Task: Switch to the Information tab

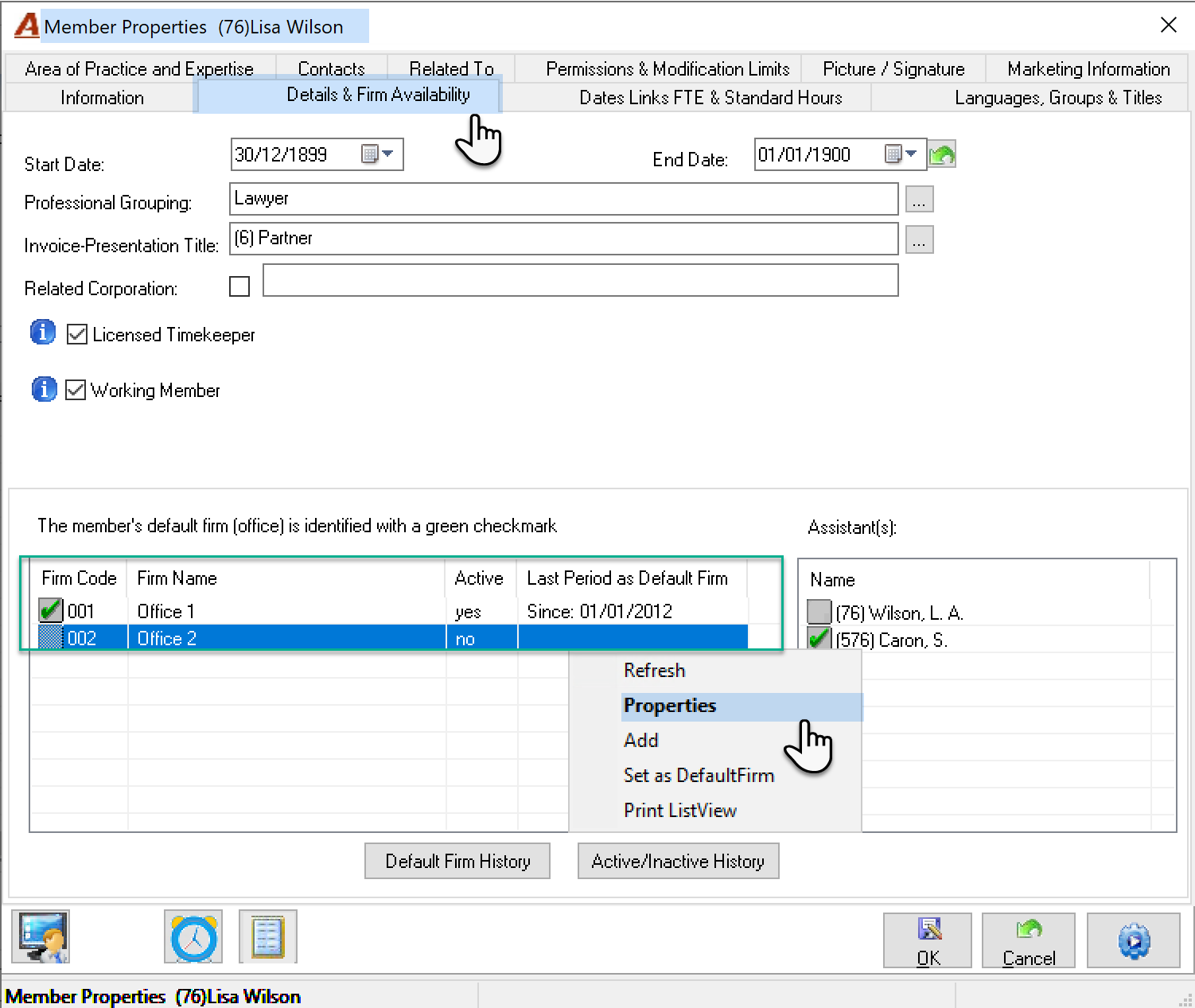Action: coord(102,98)
